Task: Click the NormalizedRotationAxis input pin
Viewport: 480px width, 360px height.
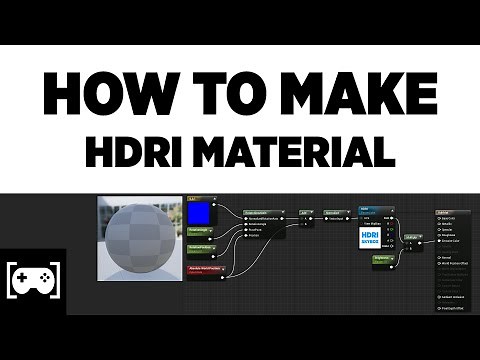Action: click(246, 219)
